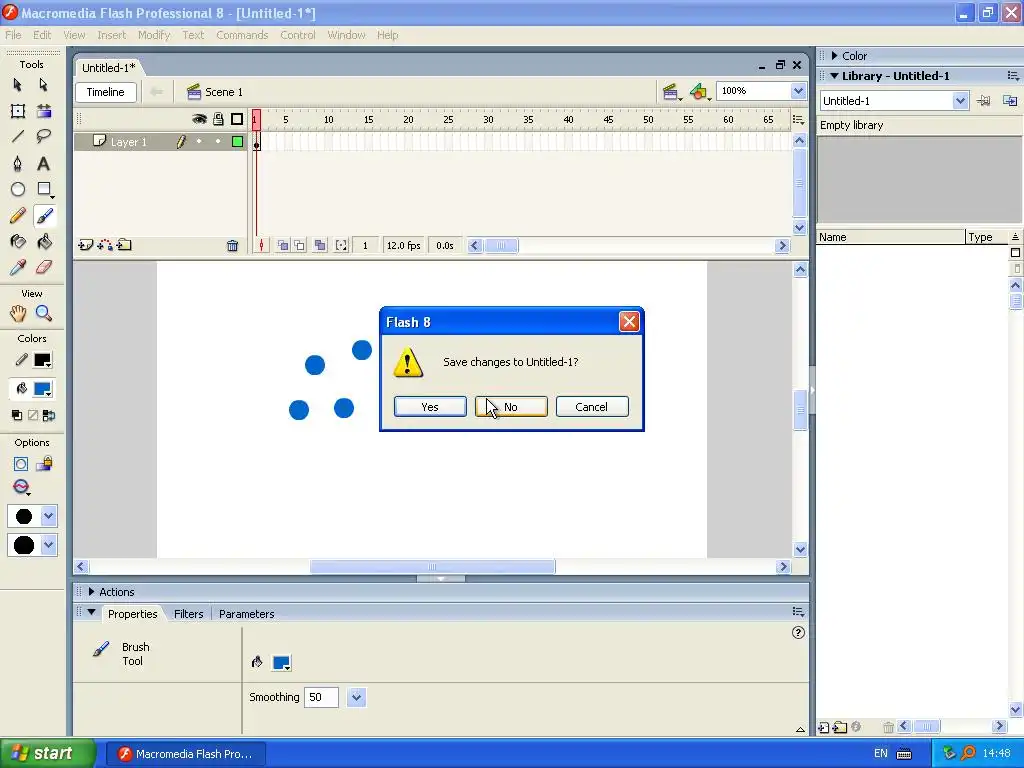Image resolution: width=1024 pixels, height=768 pixels.
Task: Select the Paint Bucket tool
Action: 44,242
